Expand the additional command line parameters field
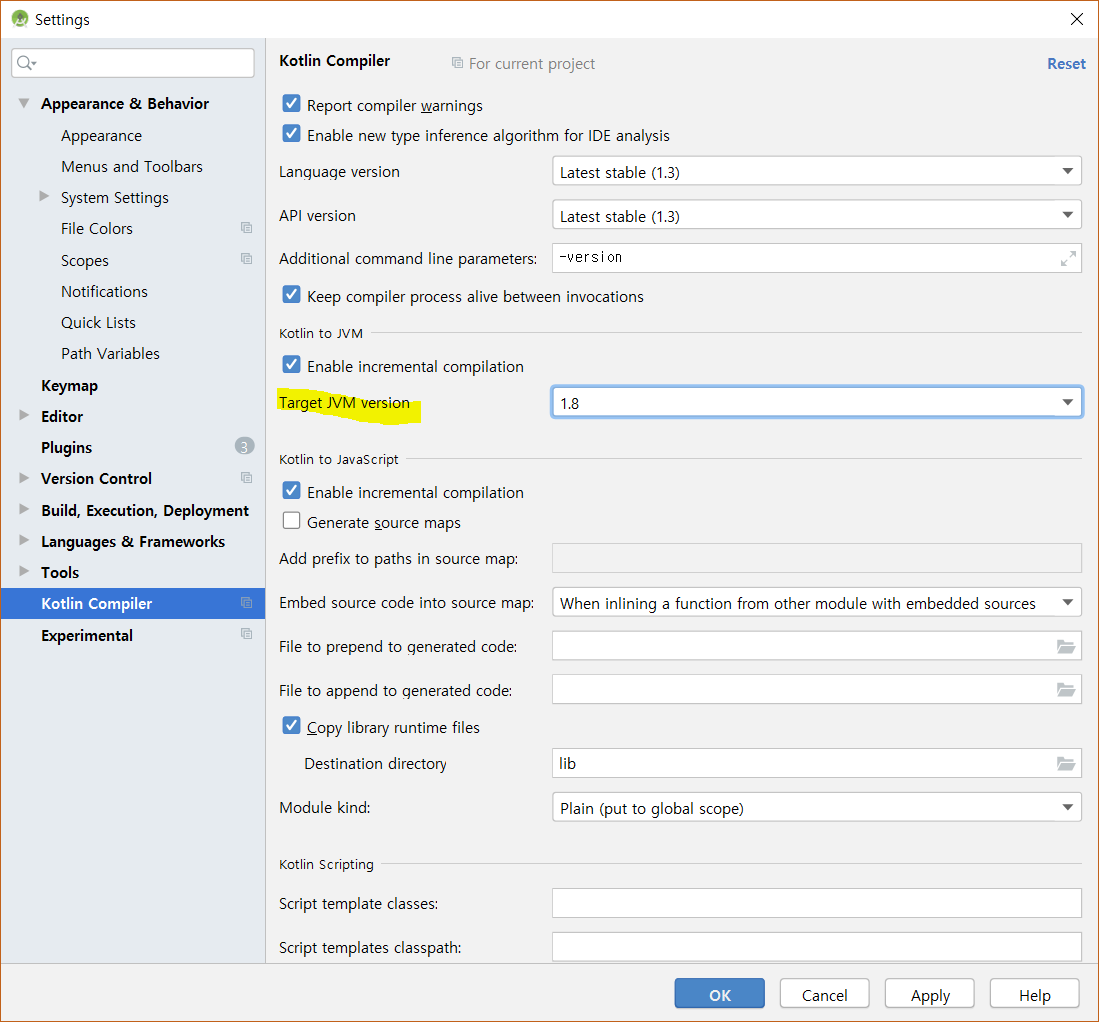Viewport: 1099px width, 1022px height. (x=1067, y=259)
